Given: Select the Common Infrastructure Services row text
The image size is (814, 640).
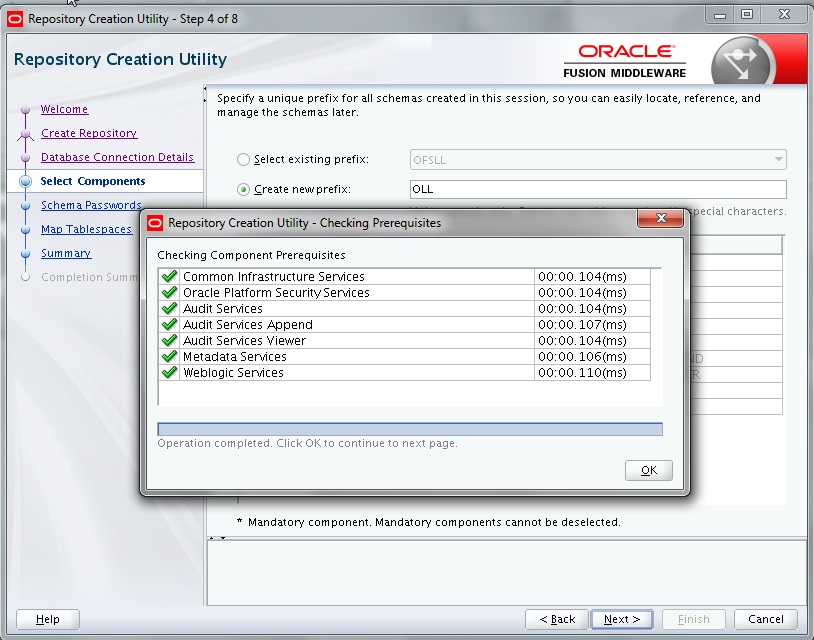Looking at the screenshot, I should tap(274, 277).
